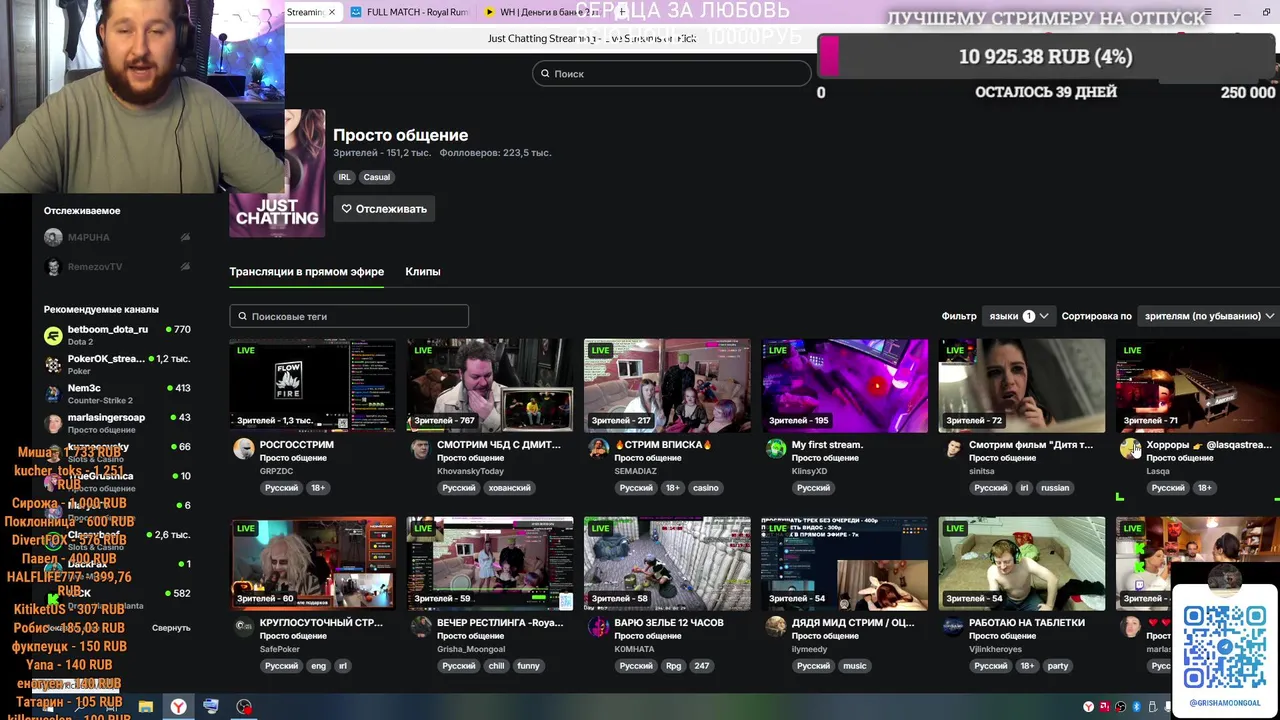Click the Casual category tag

pyautogui.click(x=377, y=177)
